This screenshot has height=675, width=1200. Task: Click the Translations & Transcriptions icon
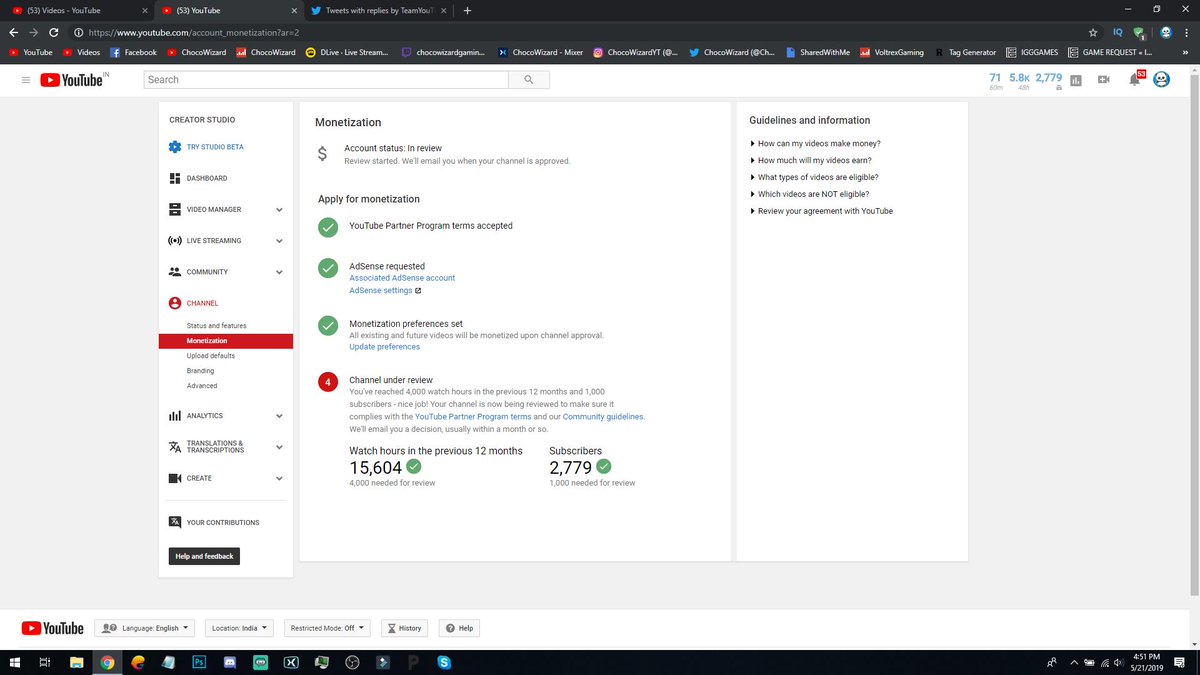(x=175, y=447)
